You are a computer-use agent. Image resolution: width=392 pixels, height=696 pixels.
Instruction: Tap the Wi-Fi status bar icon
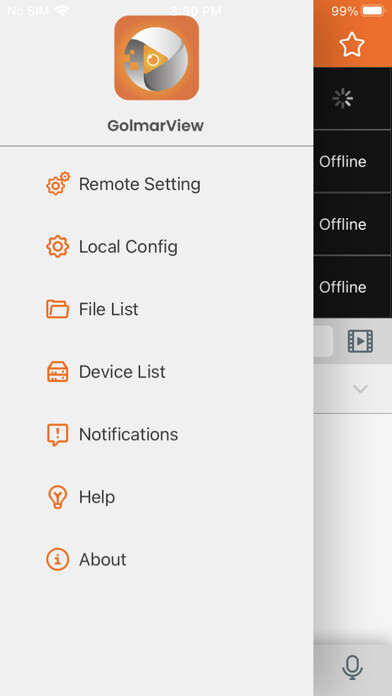point(63,11)
